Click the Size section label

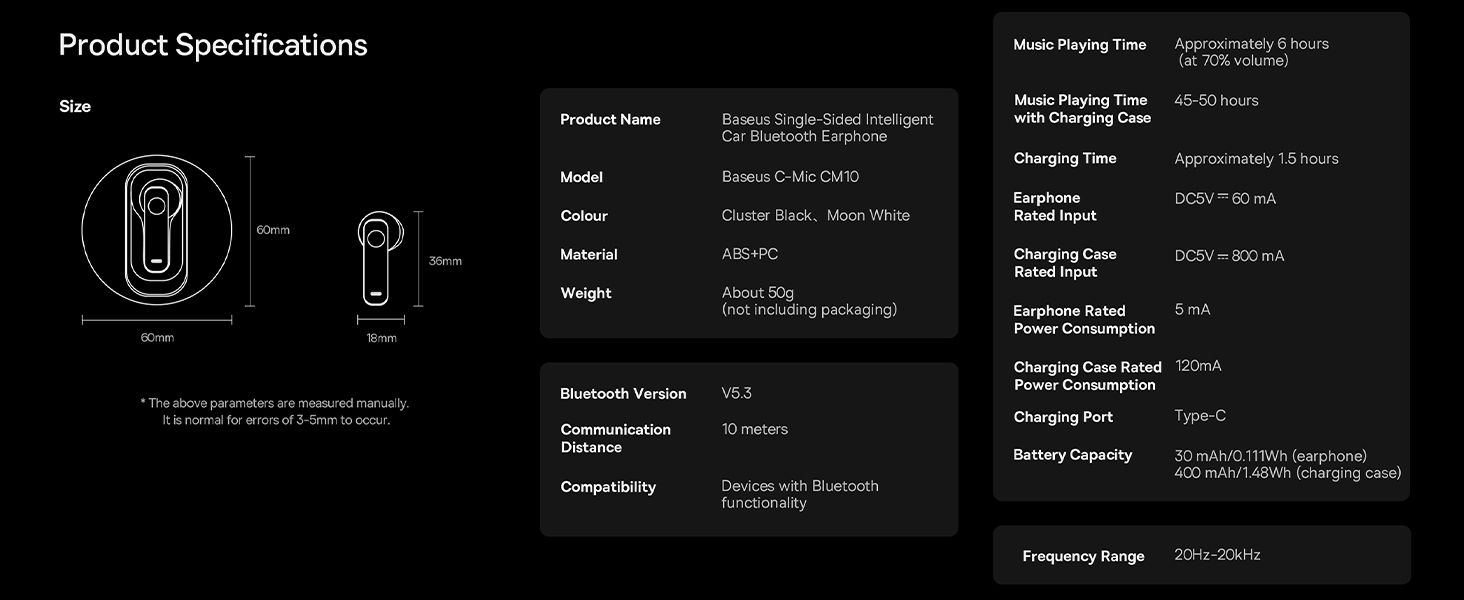[x=75, y=106]
